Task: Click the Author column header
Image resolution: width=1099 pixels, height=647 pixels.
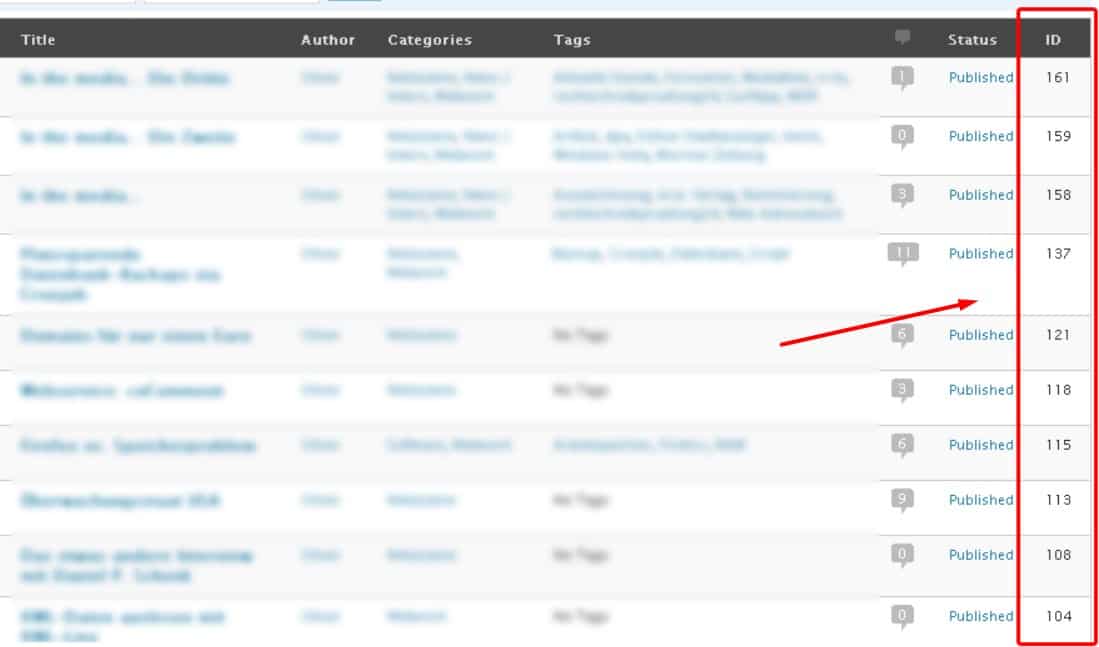Action: (328, 40)
